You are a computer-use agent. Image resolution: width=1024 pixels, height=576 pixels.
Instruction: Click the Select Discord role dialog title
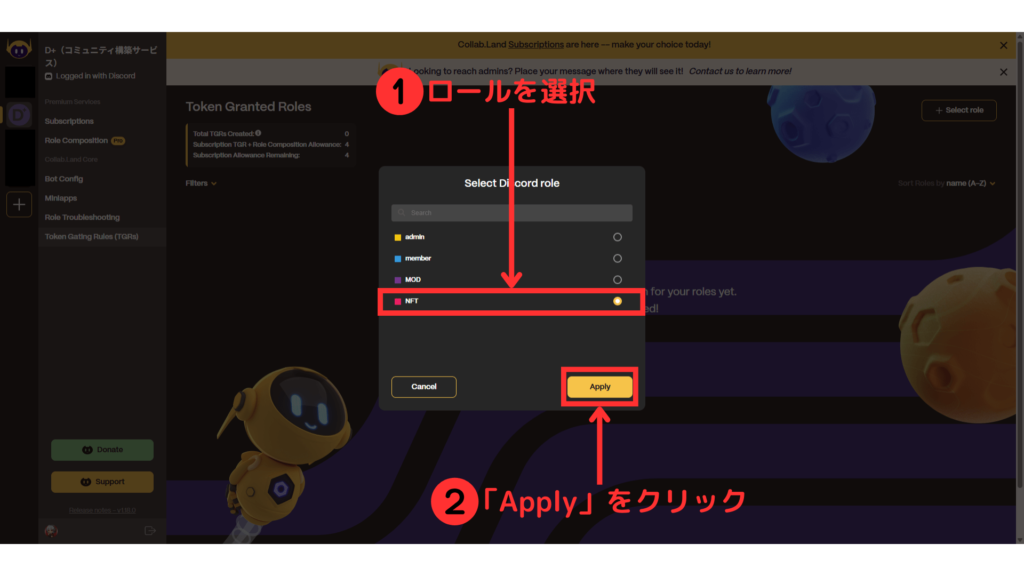click(x=512, y=184)
